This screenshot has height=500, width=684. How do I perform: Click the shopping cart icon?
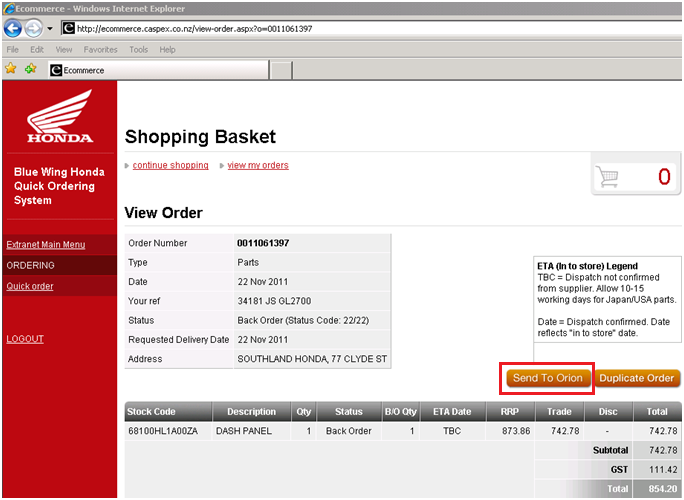tap(607, 176)
